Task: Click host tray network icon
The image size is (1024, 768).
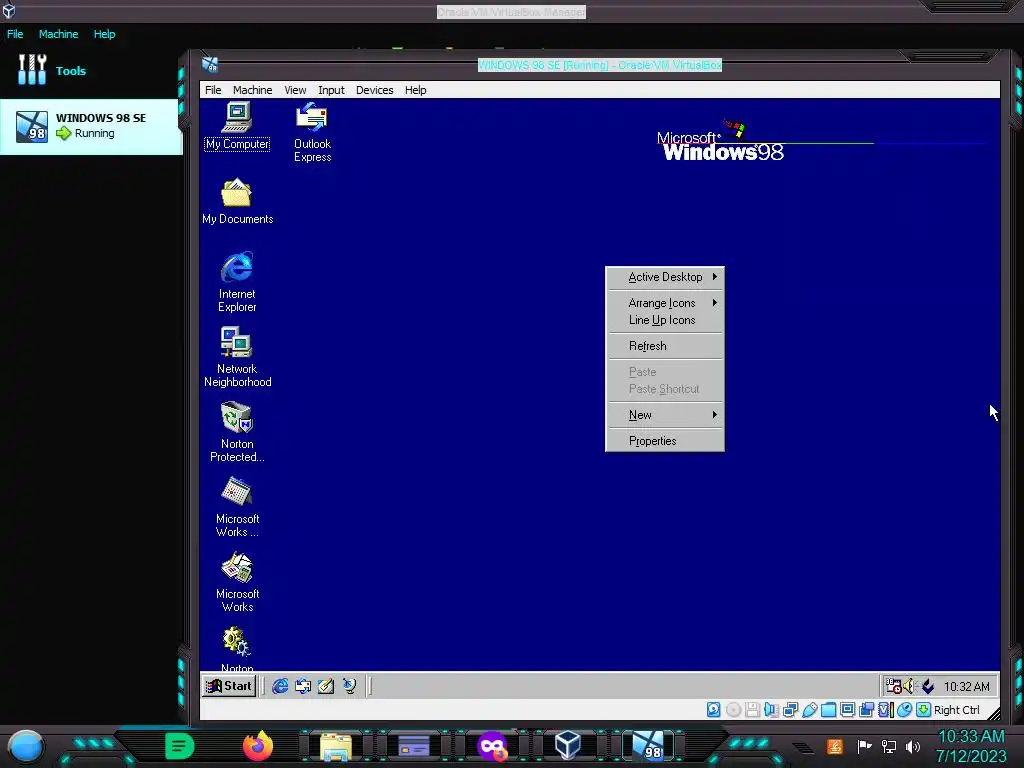Action: coord(888,746)
